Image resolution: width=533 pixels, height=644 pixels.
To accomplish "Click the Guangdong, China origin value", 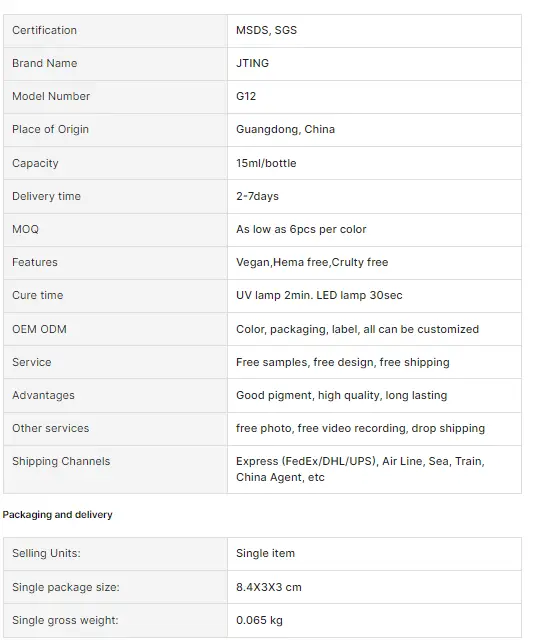I will [285, 129].
